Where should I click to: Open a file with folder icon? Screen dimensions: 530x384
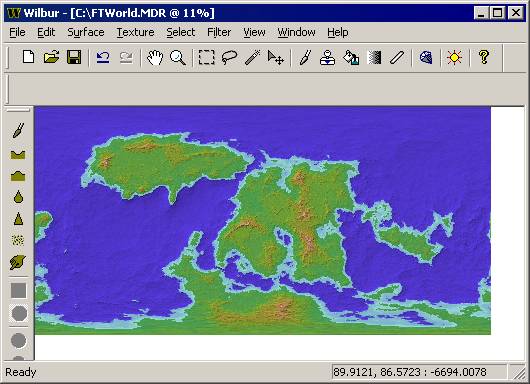click(51, 57)
